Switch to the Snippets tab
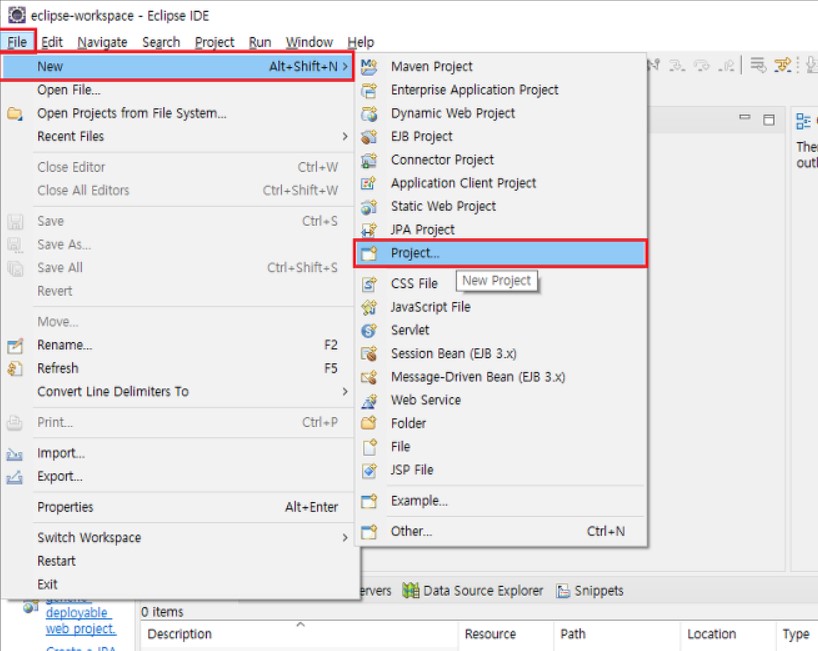Screen dimensions: 818x651 pos(590,590)
